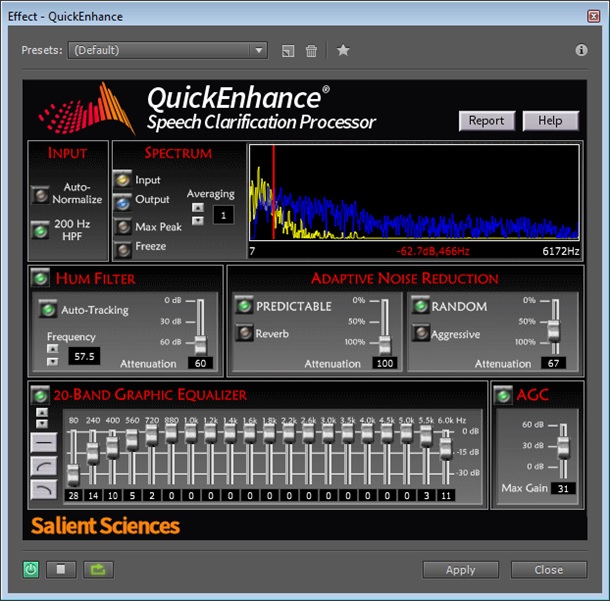610x601 pixels.
Task: Click the Frequency value field 57.5
Action: tap(84, 356)
